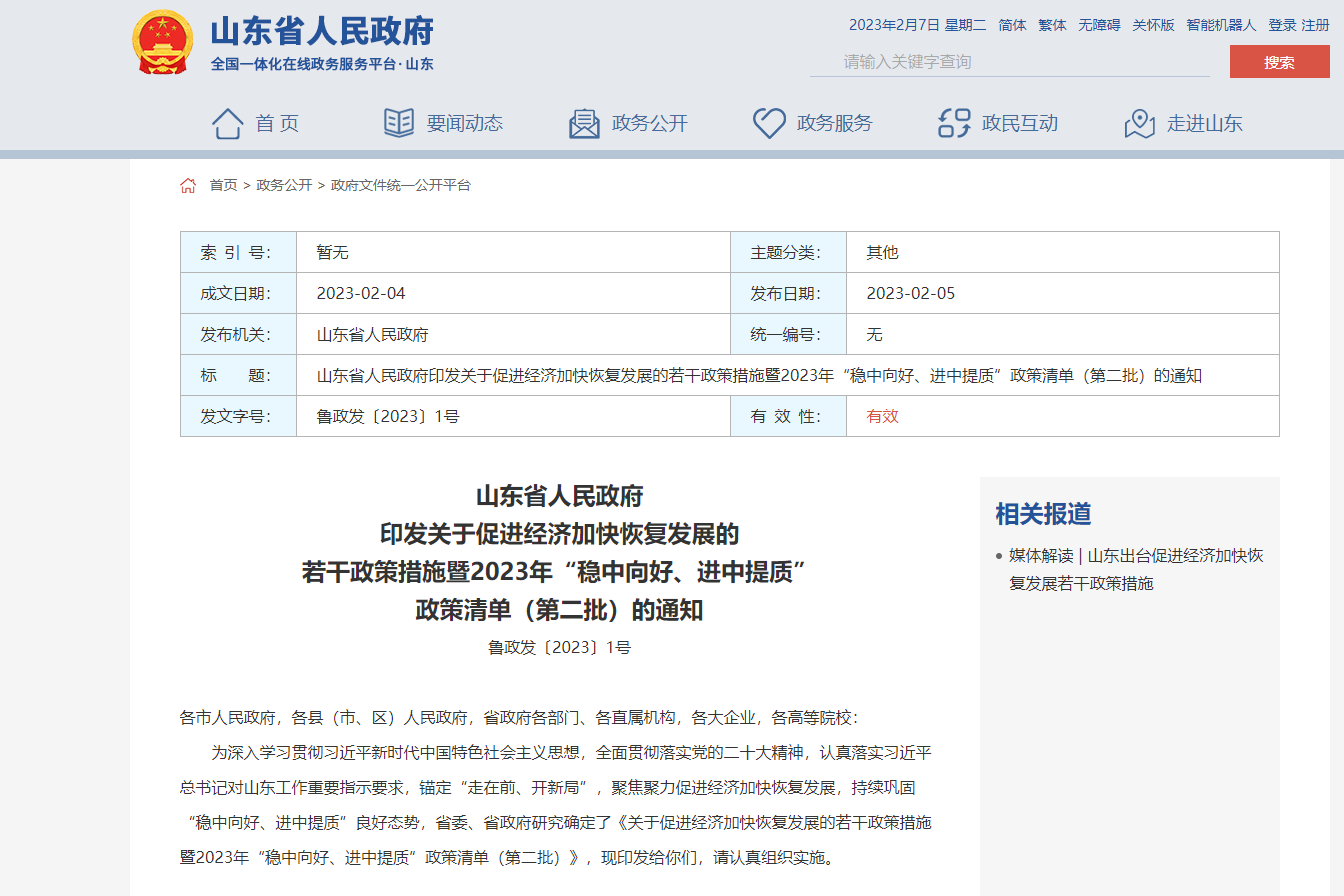Click the open book news icon

399,123
